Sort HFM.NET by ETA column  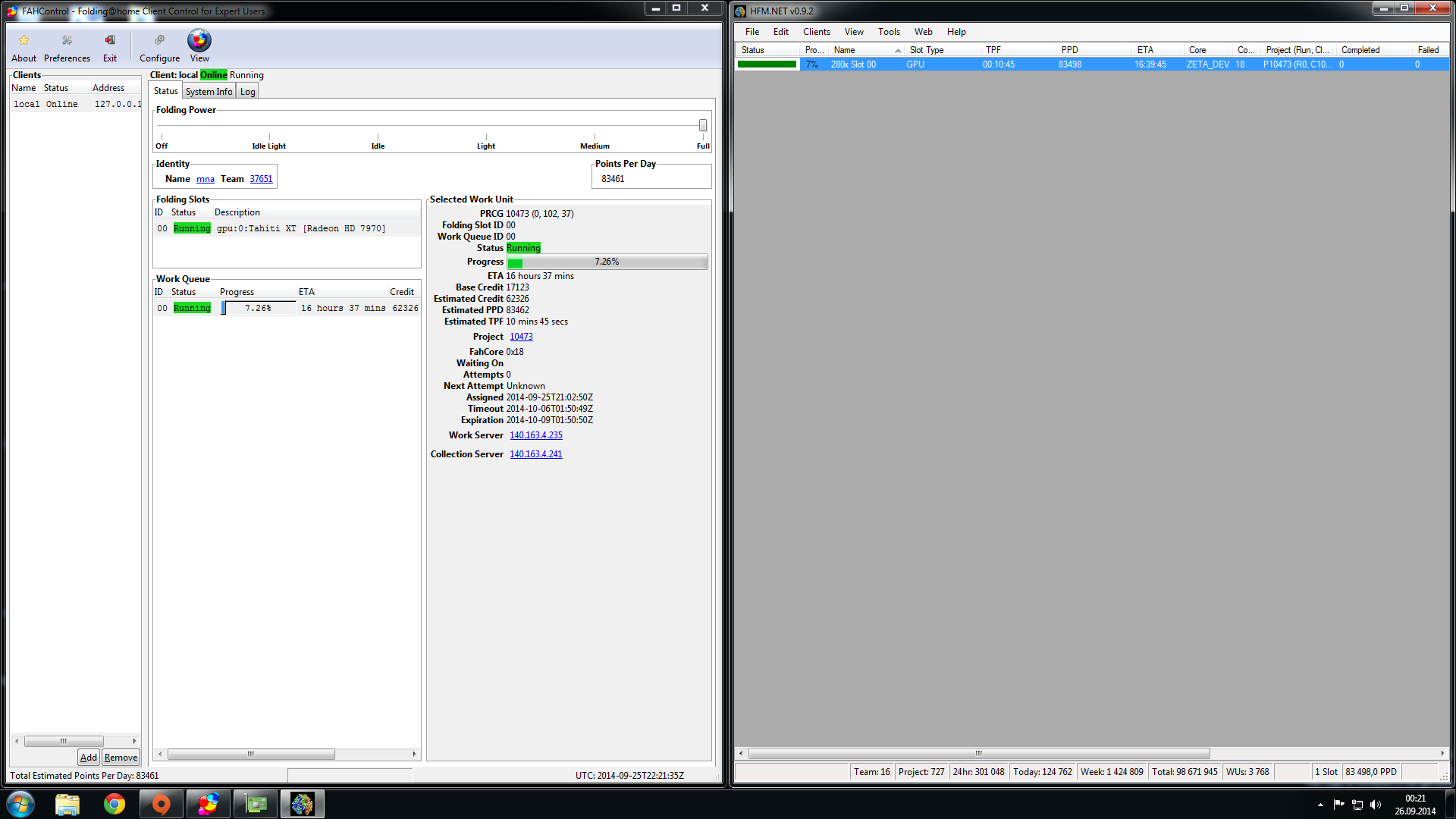[x=1158, y=50]
